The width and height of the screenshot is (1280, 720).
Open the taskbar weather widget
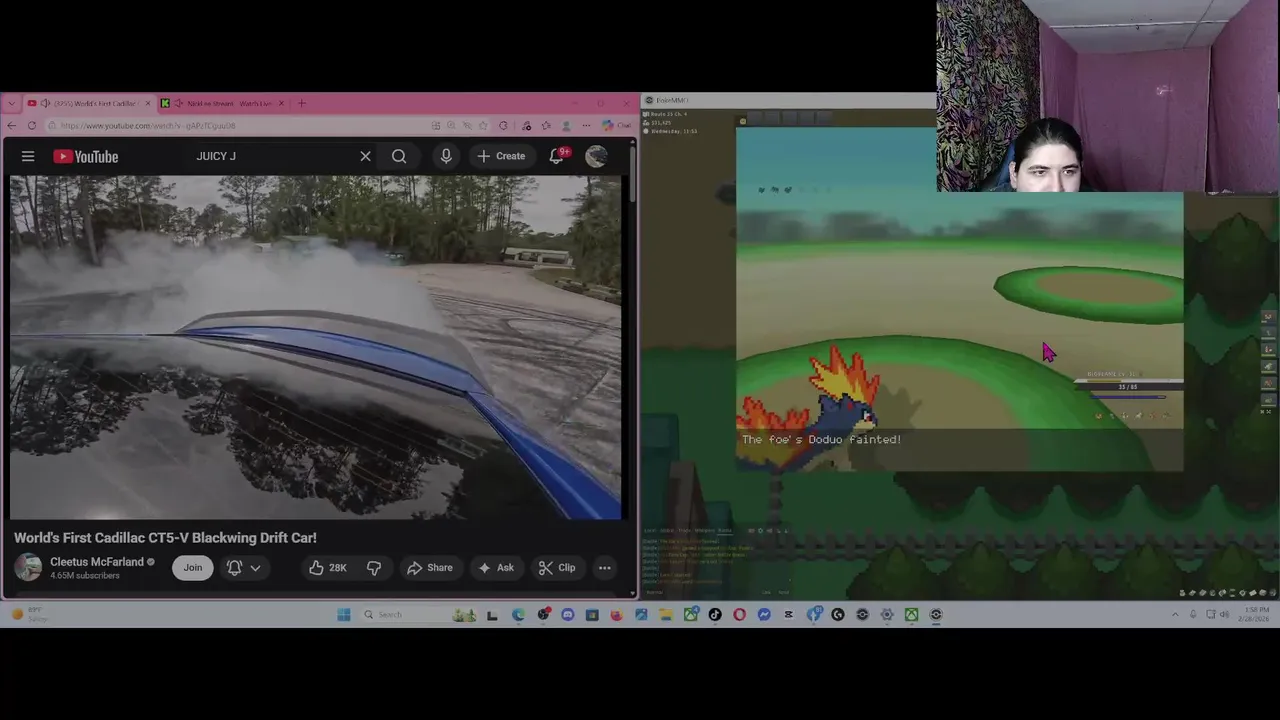pos(28,614)
